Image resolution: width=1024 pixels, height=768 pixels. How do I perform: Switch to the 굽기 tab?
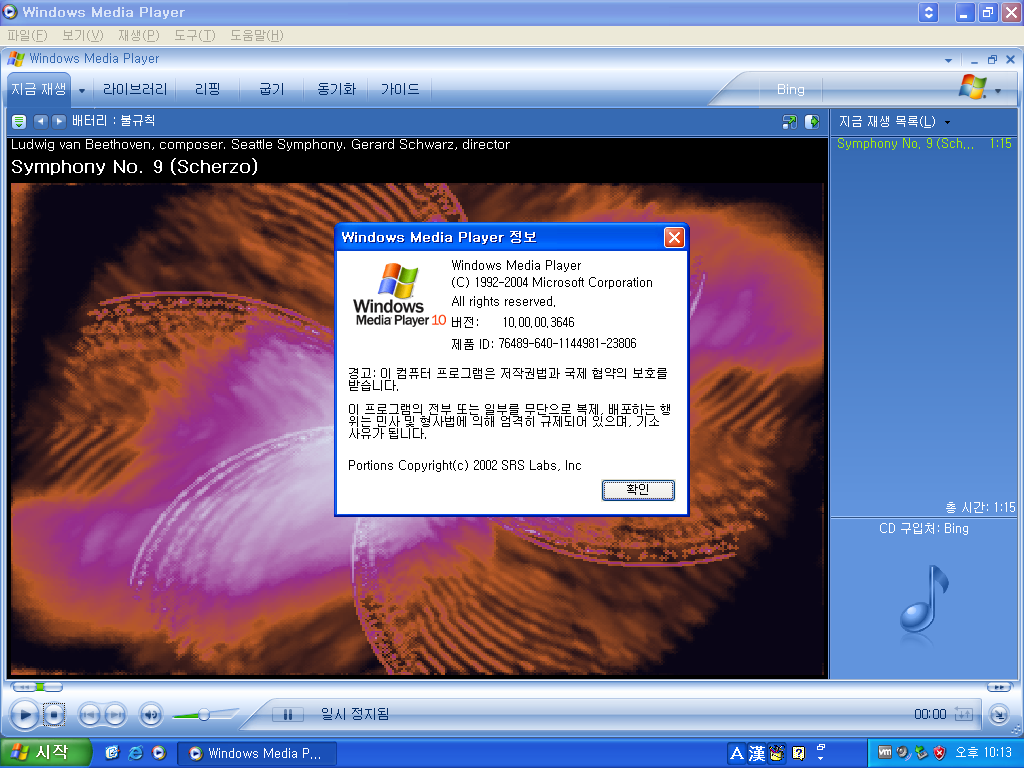[272, 89]
